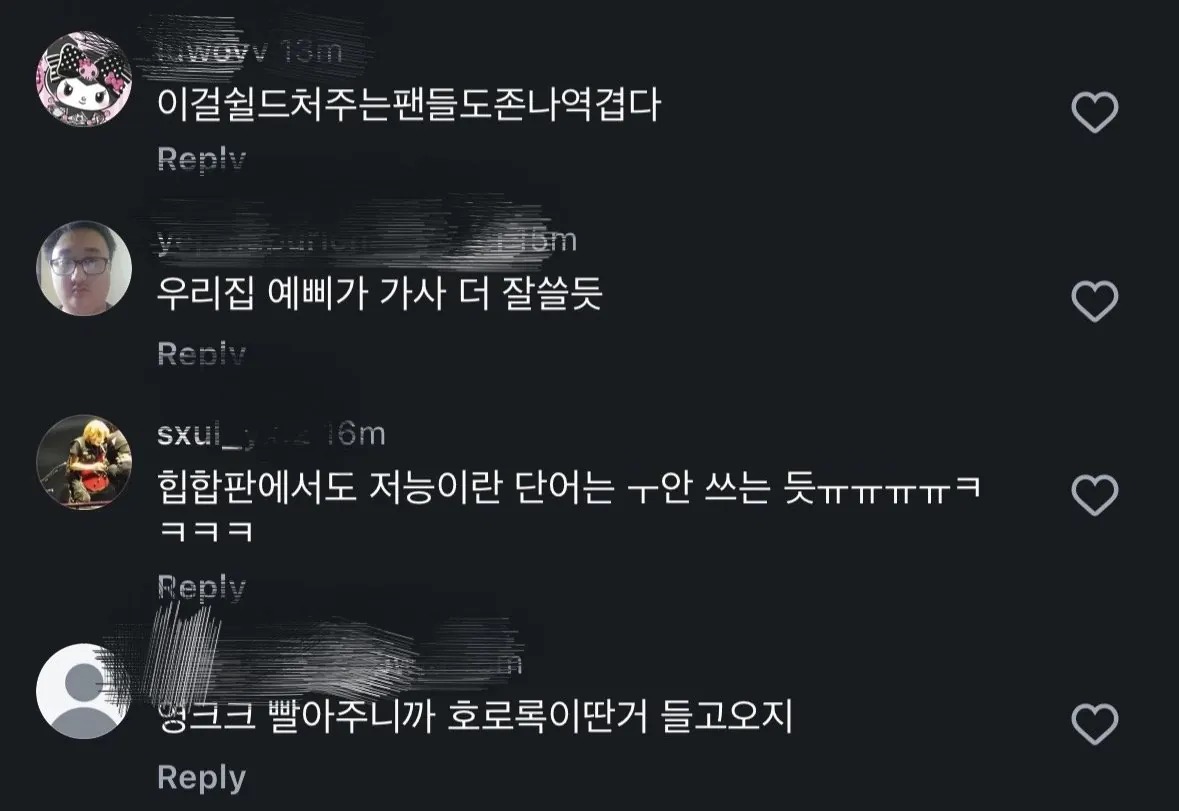Select the comment text about 힙합판에서도 저능이란 단어
Image resolution: width=1179 pixels, height=811 pixels.
(568, 509)
